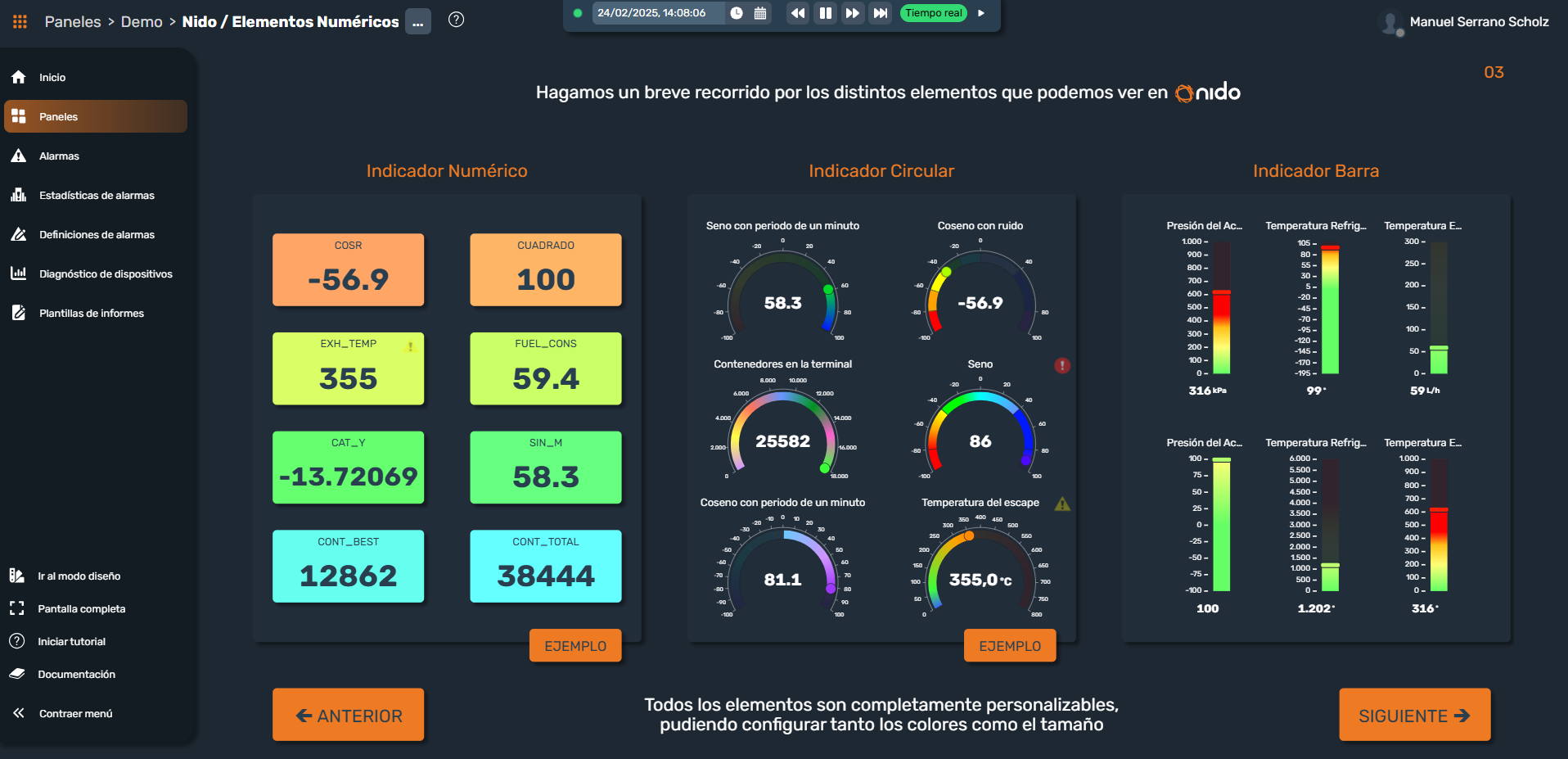Open Diagnóstico de dispositivos
The image size is (1568, 759).
(x=96, y=273)
